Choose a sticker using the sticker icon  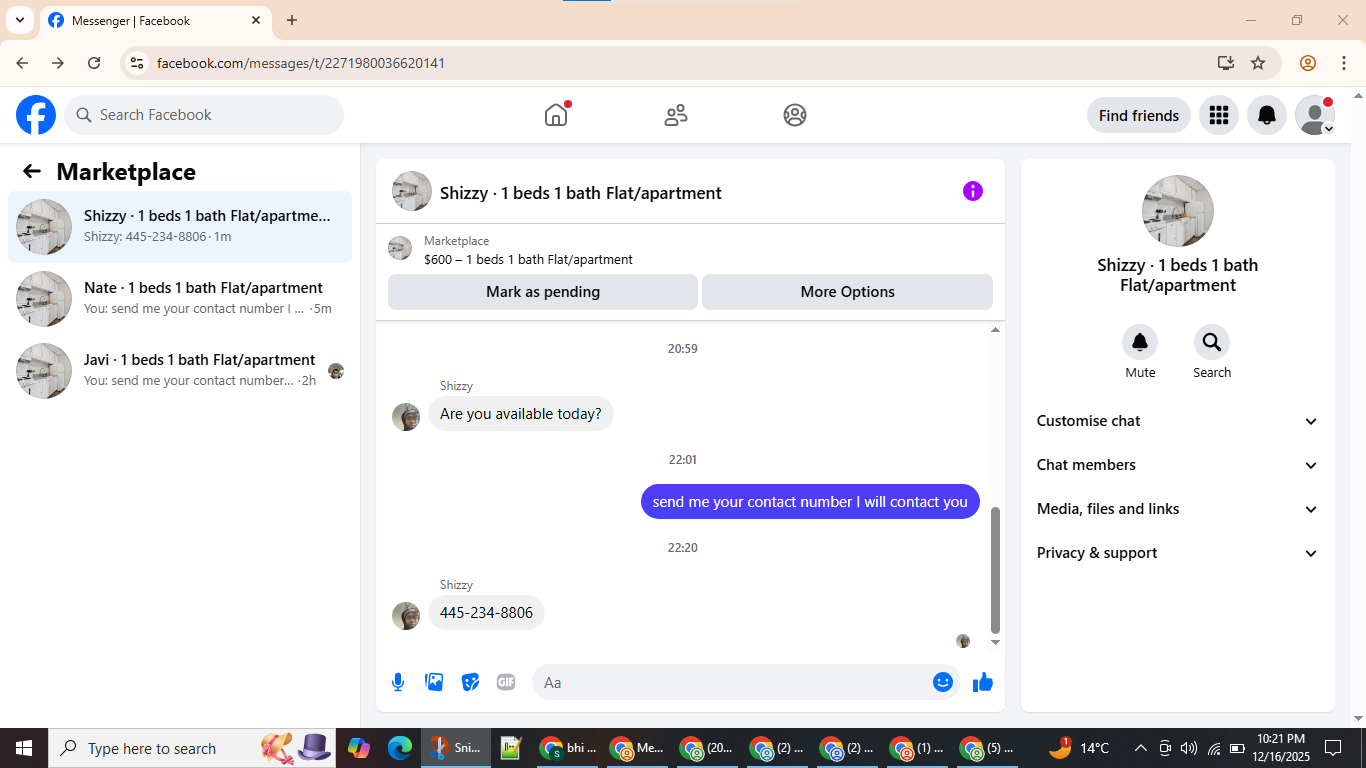pyautogui.click(x=470, y=682)
